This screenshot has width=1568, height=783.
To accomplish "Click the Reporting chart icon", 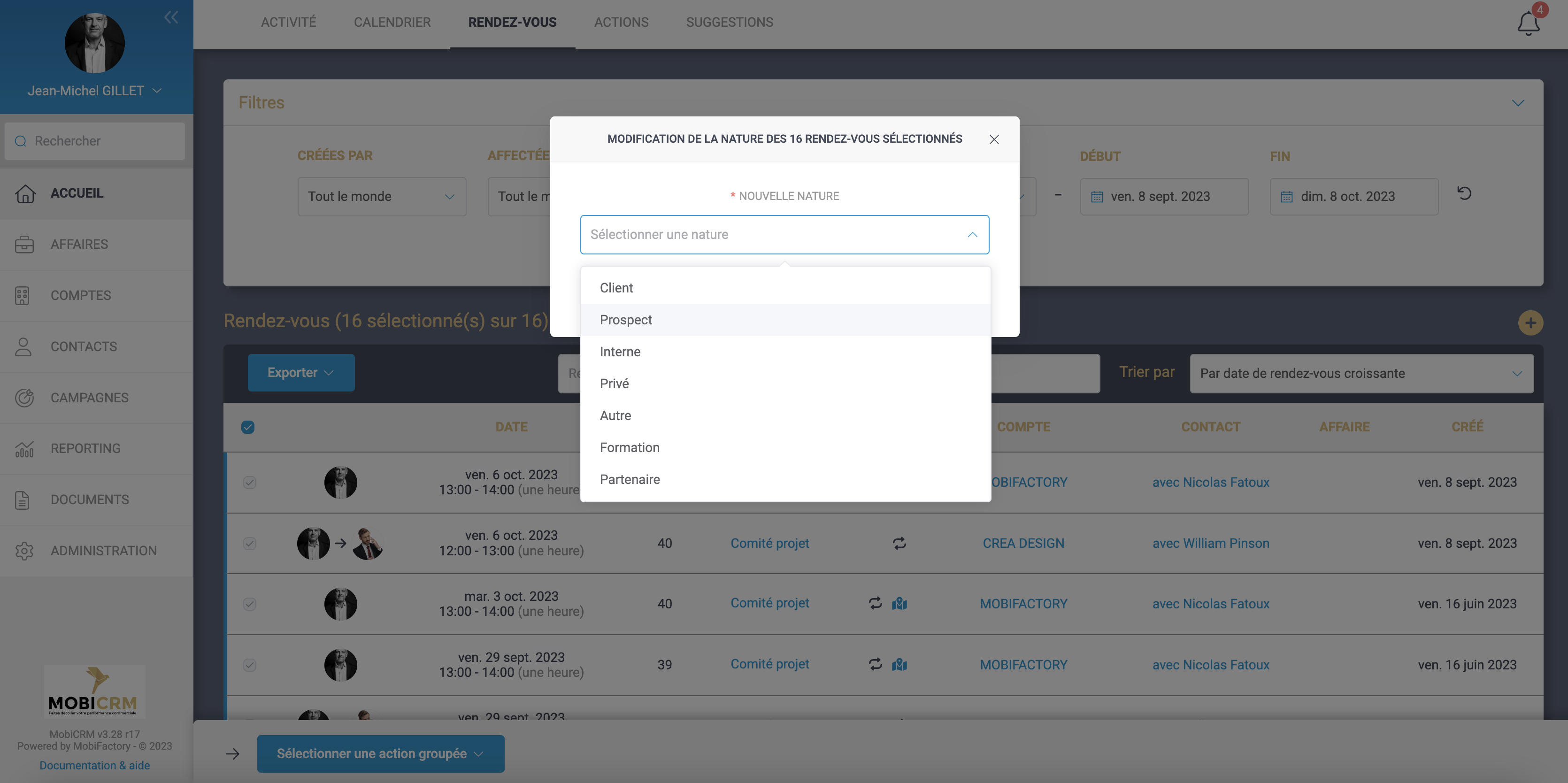I will coord(24,449).
